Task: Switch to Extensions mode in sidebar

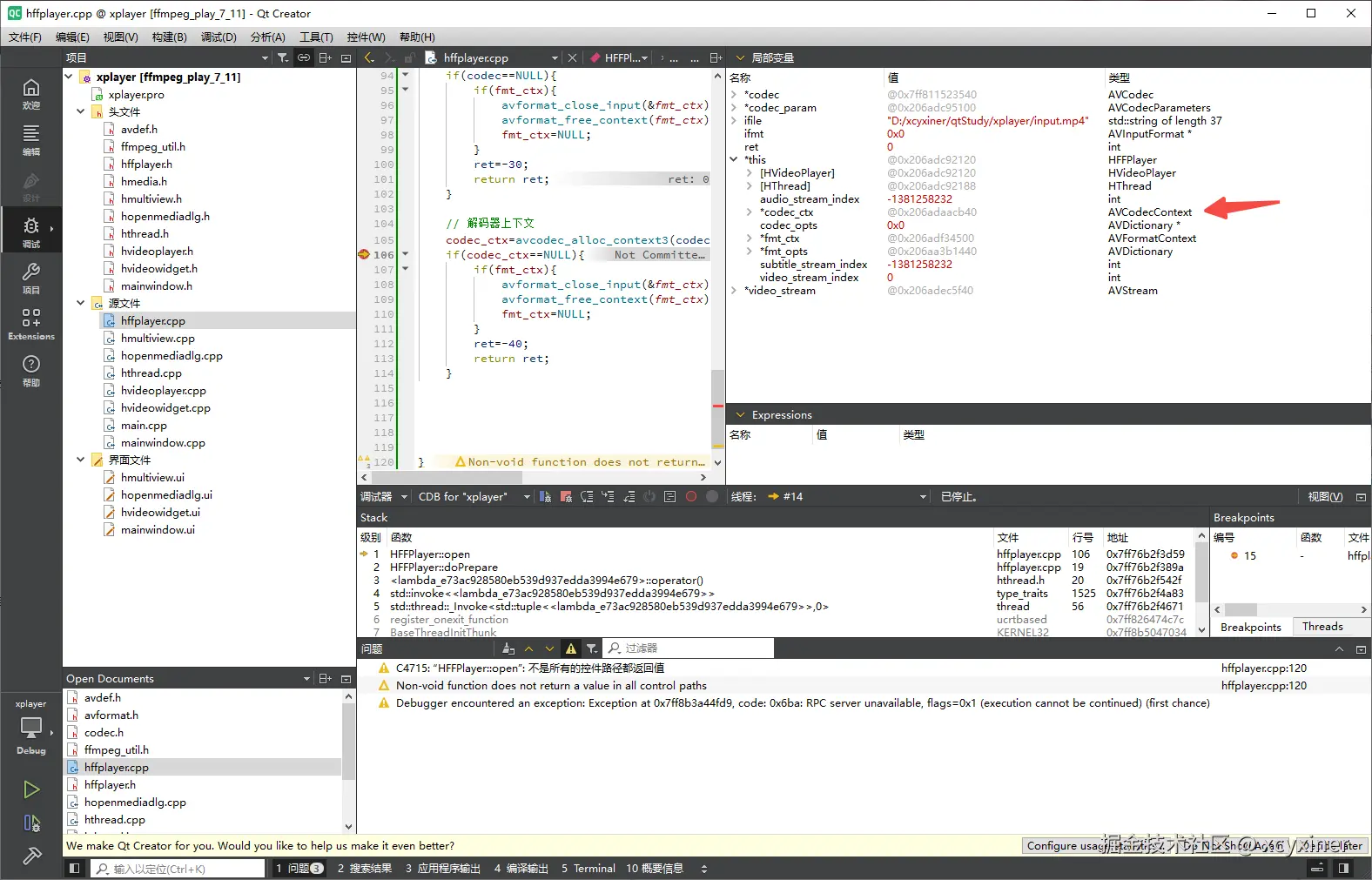Action: coord(31,323)
